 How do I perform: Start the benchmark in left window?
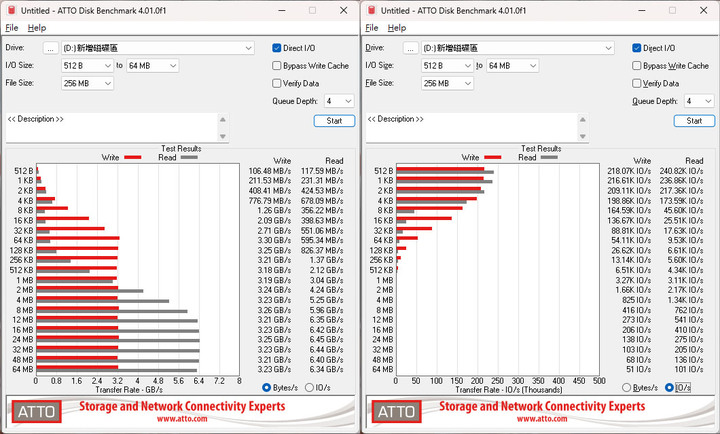[334, 121]
